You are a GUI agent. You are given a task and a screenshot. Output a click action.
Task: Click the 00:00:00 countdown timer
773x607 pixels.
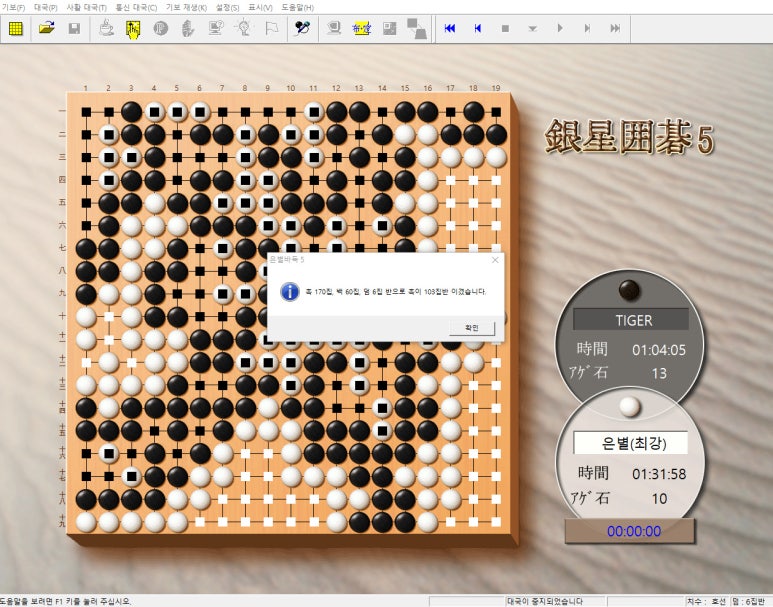[x=633, y=531]
